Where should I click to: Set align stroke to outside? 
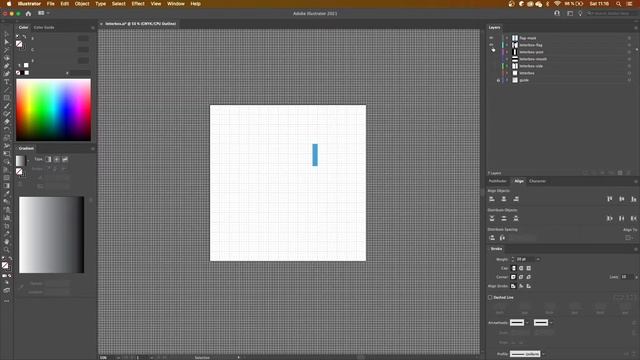[529, 286]
